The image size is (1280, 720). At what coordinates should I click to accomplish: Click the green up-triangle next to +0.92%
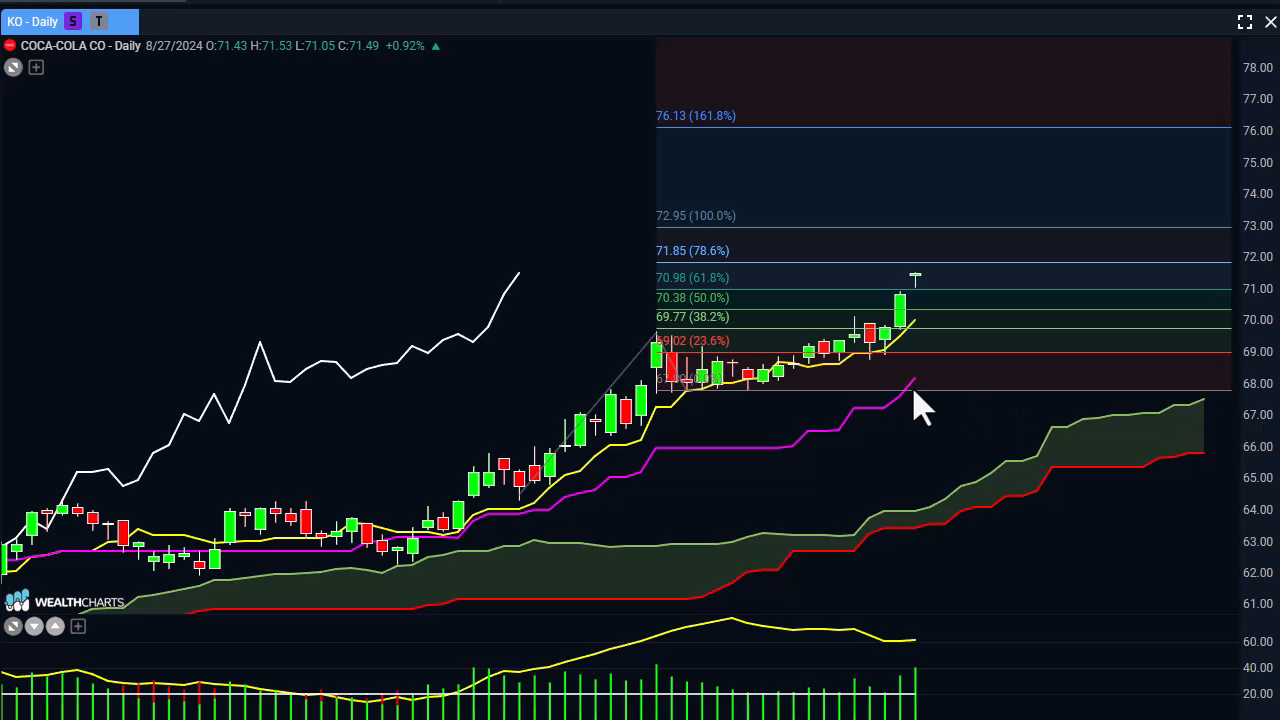(x=435, y=46)
